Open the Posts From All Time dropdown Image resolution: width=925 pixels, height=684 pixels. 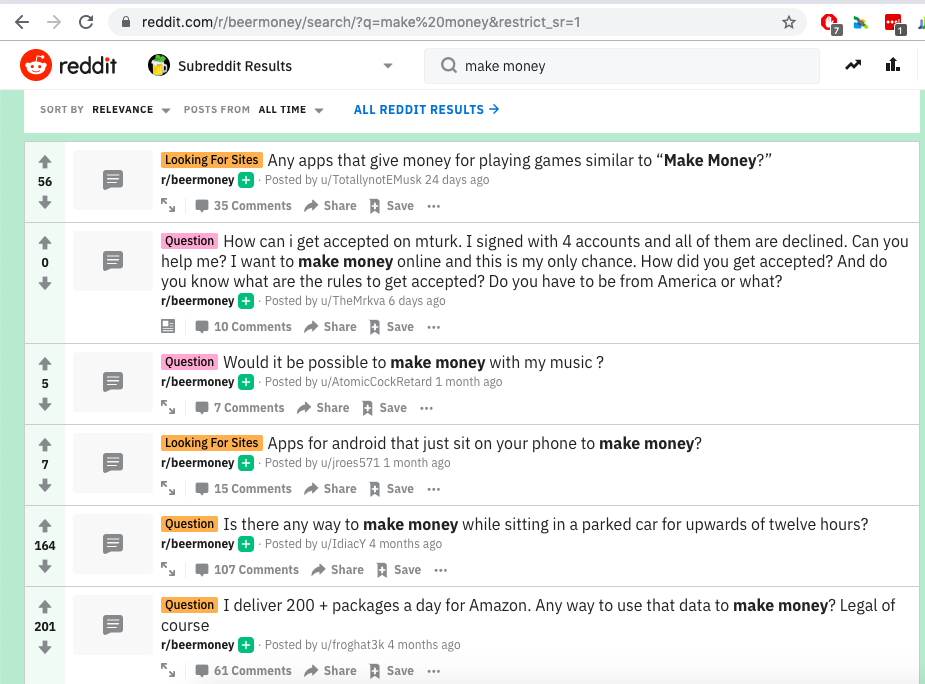click(x=291, y=110)
